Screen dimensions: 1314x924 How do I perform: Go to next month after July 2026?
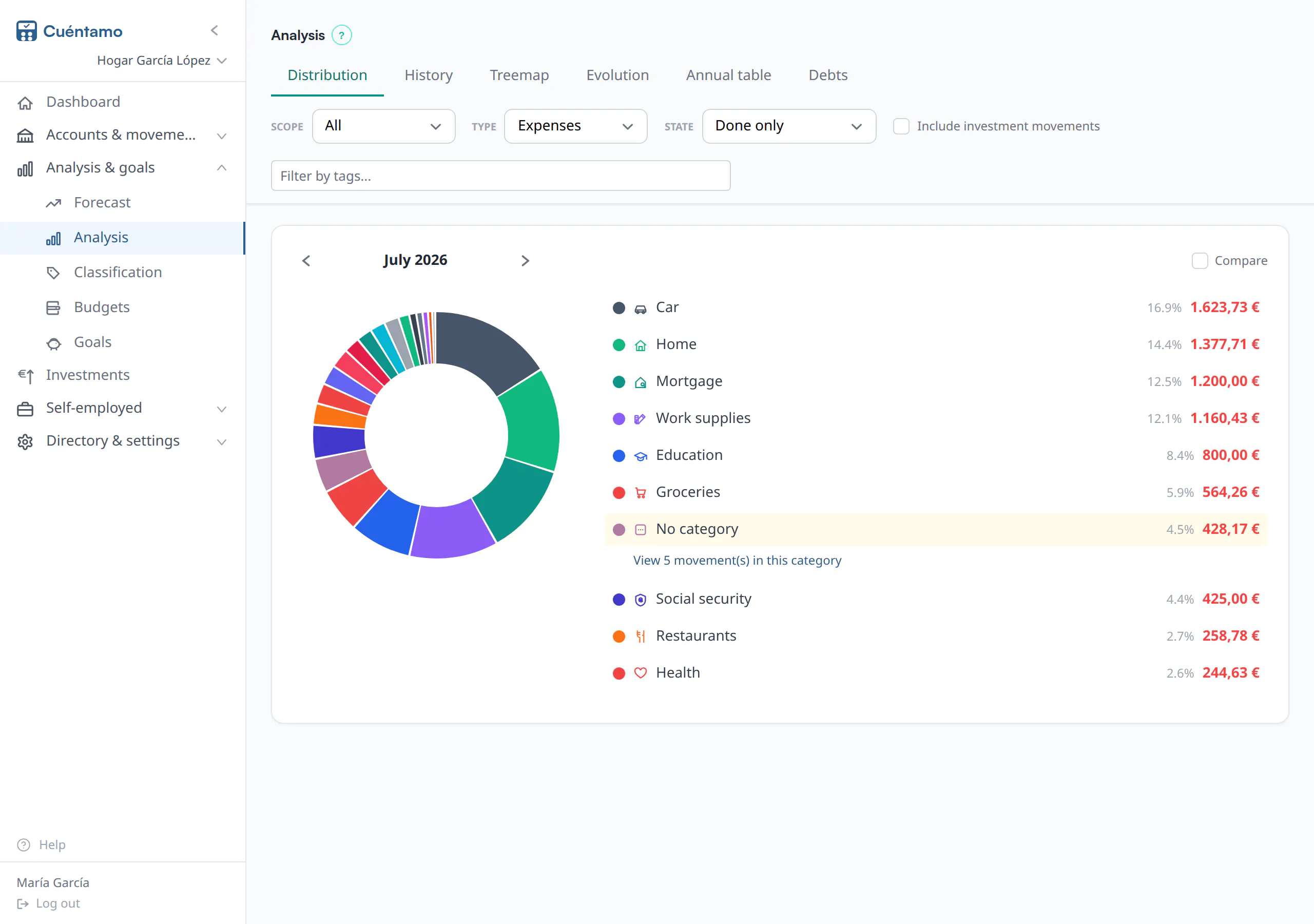coord(525,260)
